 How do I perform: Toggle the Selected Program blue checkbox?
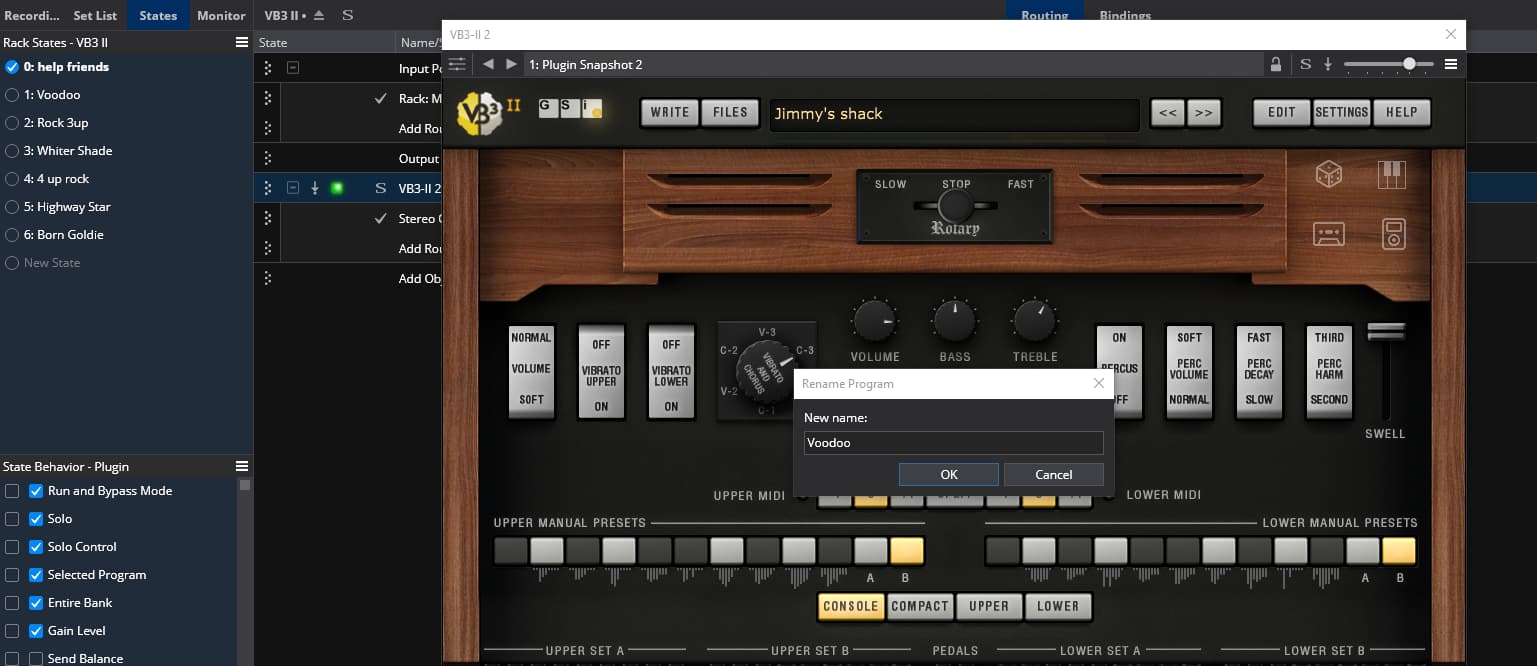tap(36, 575)
